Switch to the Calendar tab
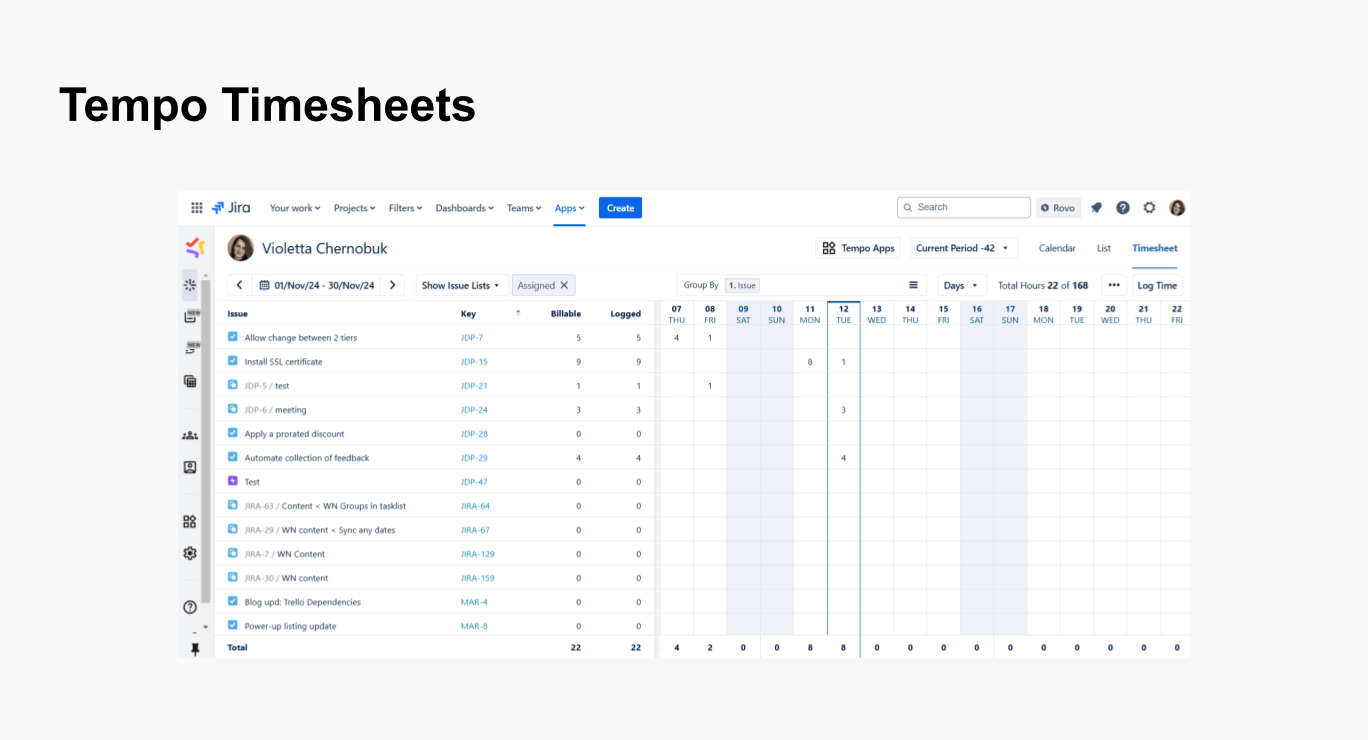Viewport: 1368px width, 740px height. (x=1057, y=248)
